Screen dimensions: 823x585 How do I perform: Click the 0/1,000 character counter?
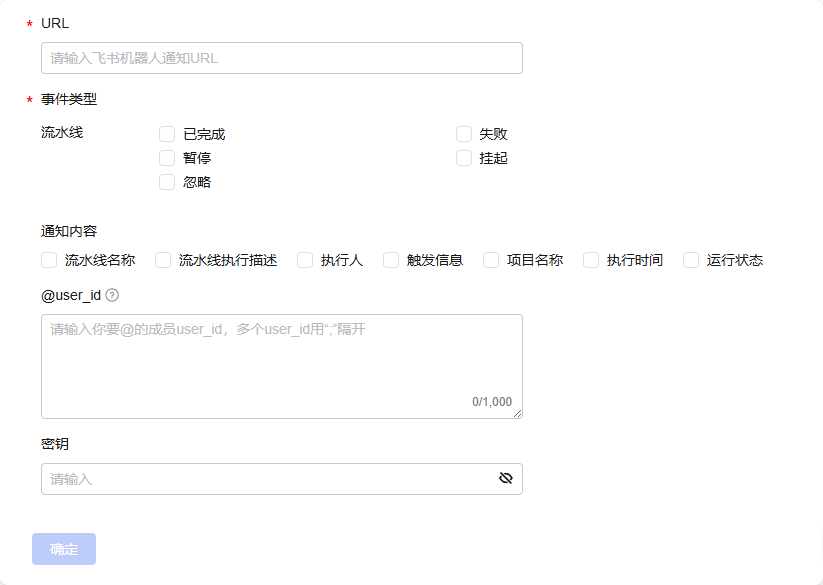coord(492,402)
